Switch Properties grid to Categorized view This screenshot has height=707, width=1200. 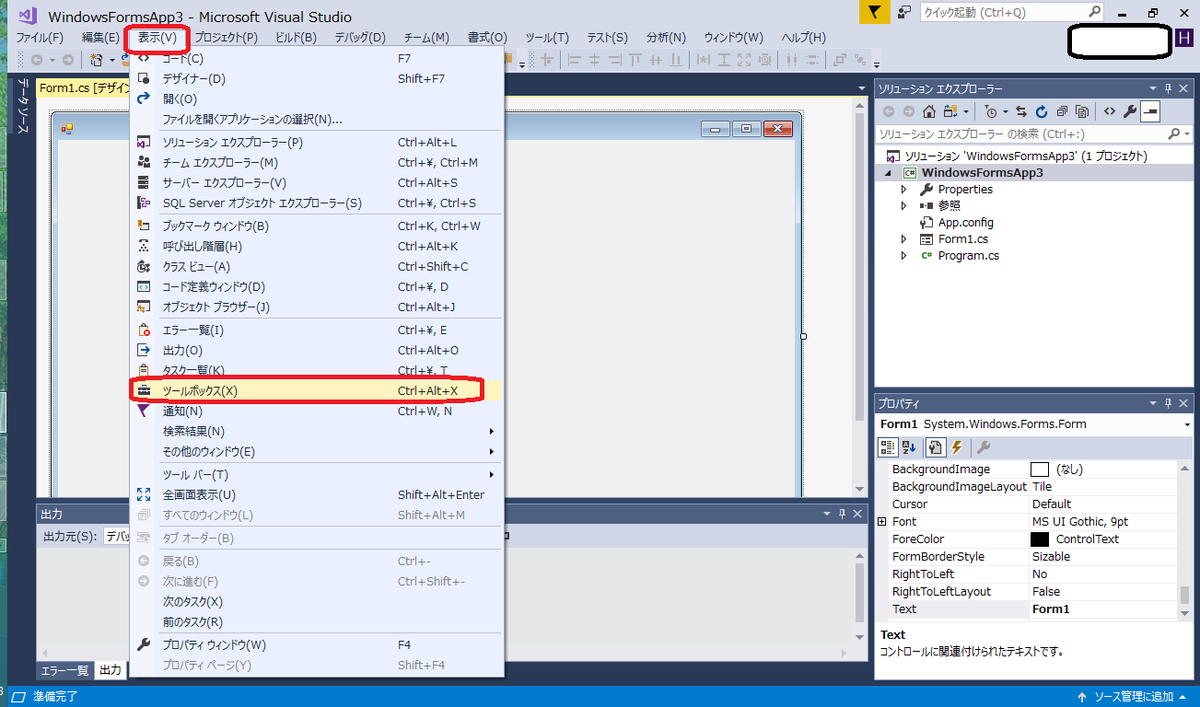click(889, 447)
